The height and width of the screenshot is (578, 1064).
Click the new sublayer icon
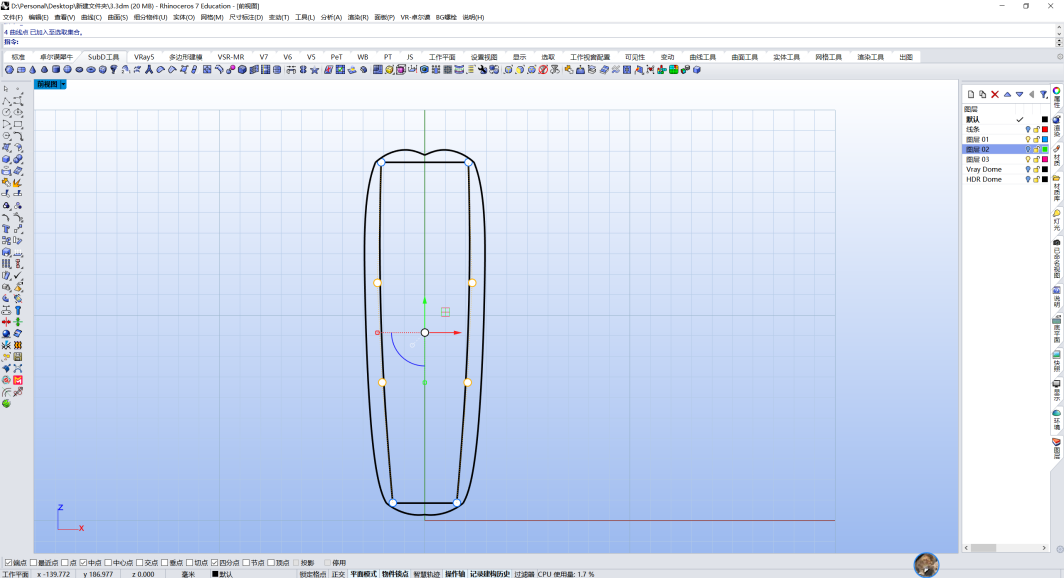(983, 94)
